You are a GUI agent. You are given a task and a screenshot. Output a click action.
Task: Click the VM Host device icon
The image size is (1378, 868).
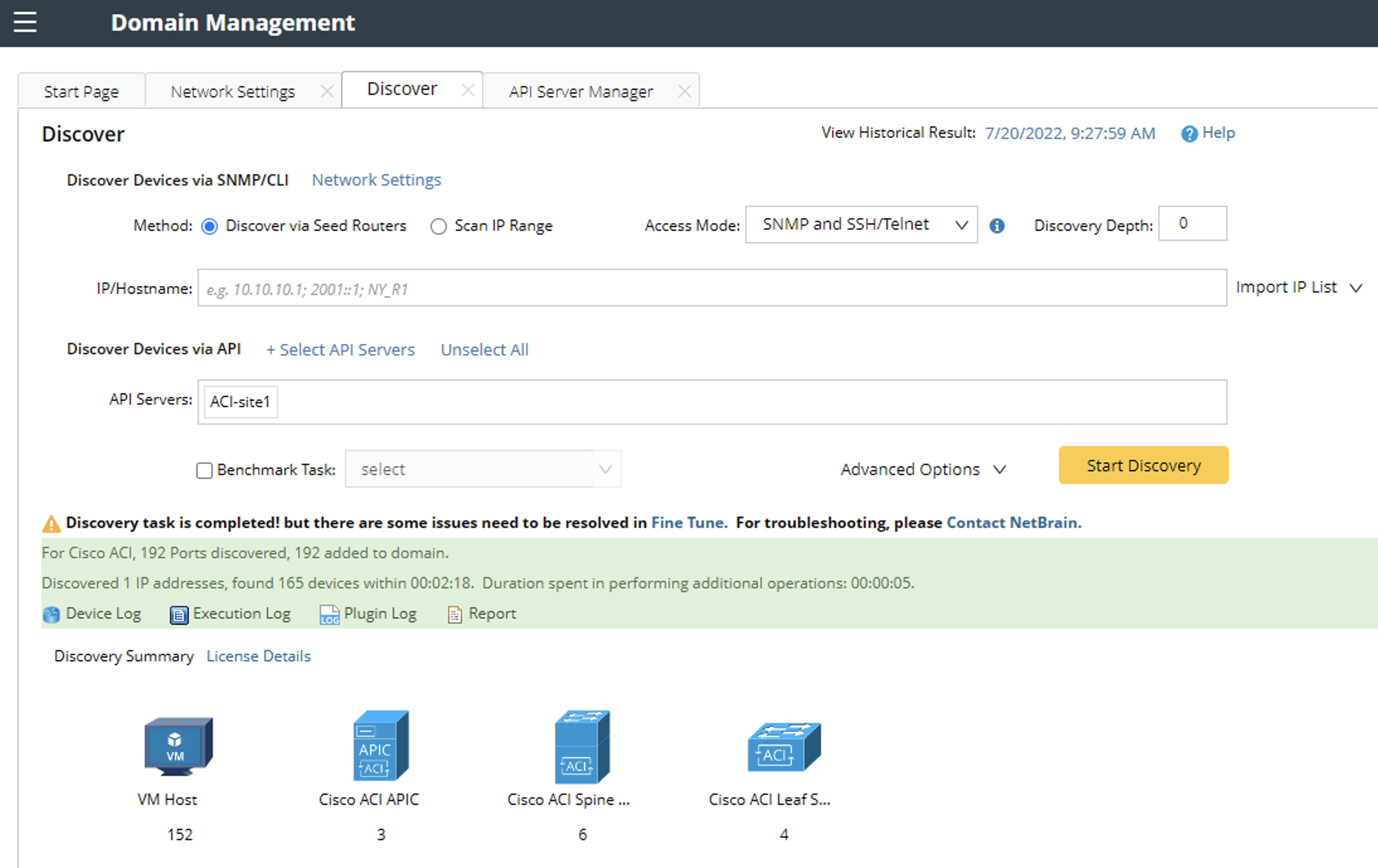tap(178, 746)
